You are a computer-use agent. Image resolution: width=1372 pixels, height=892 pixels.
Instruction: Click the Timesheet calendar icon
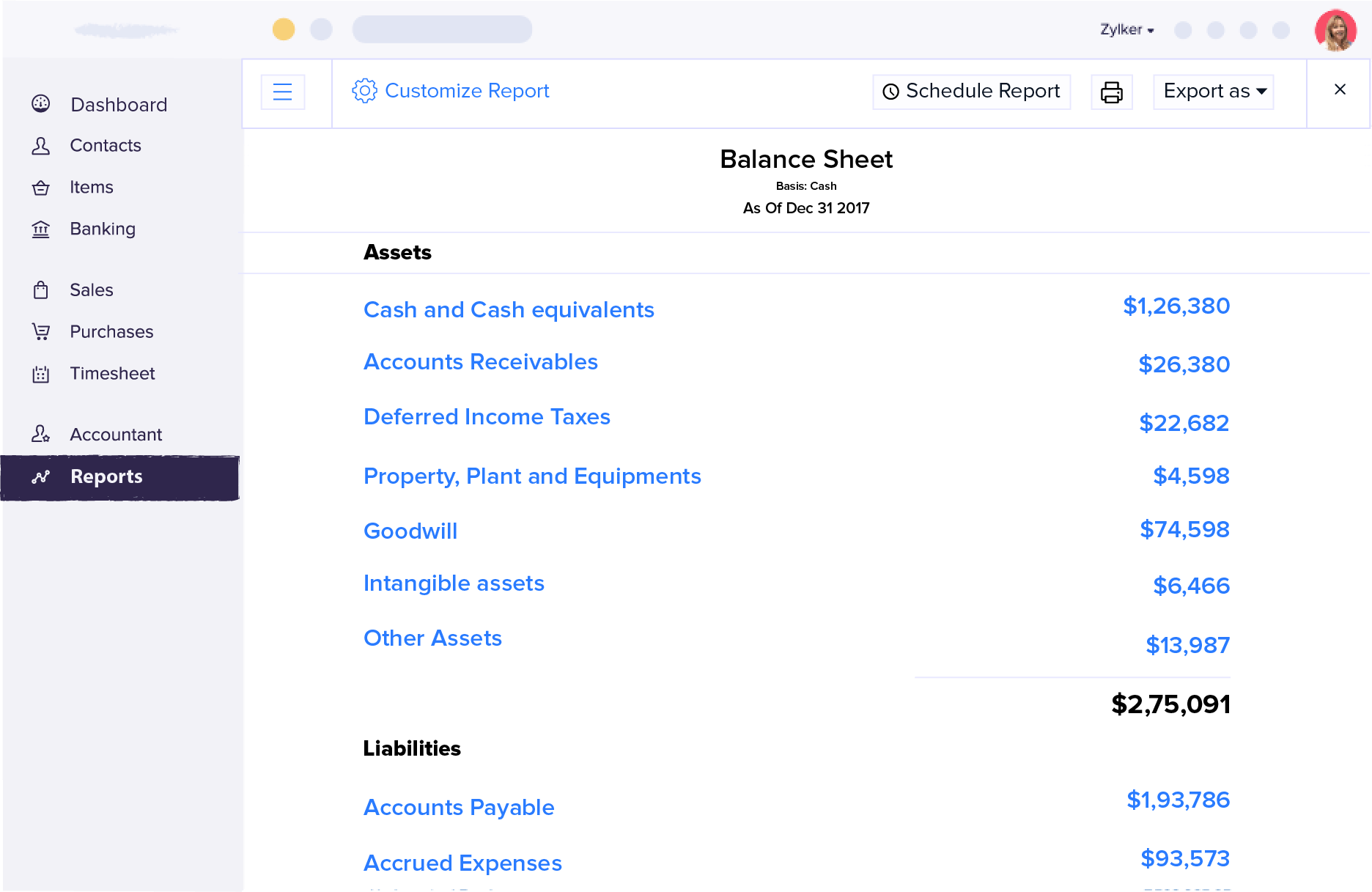pyautogui.click(x=42, y=373)
